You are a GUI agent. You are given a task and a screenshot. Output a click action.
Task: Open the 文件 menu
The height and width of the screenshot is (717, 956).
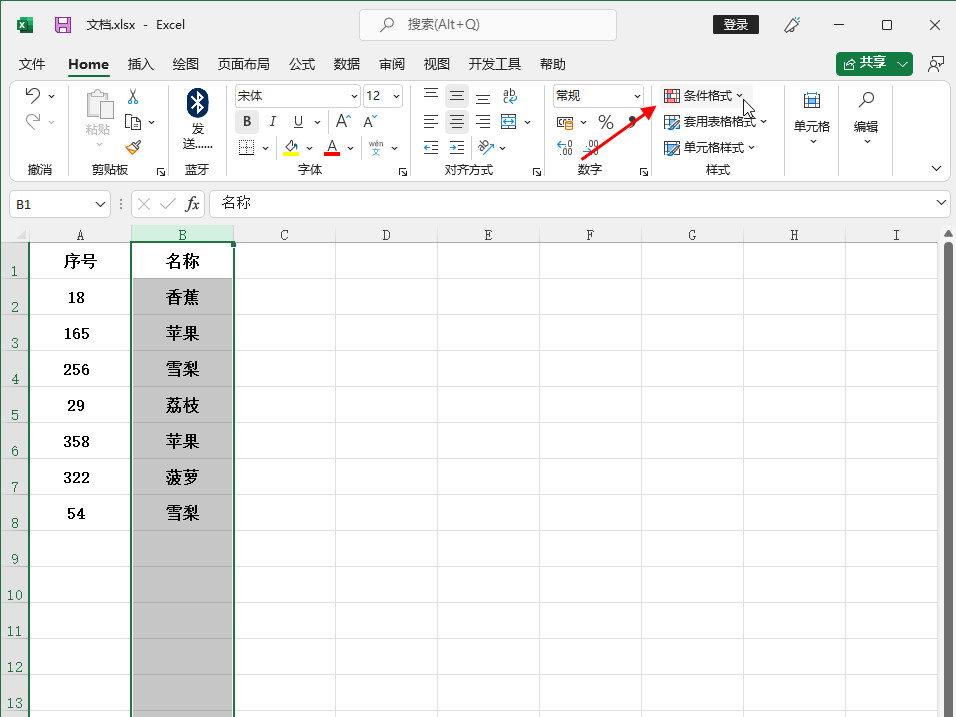click(x=32, y=64)
